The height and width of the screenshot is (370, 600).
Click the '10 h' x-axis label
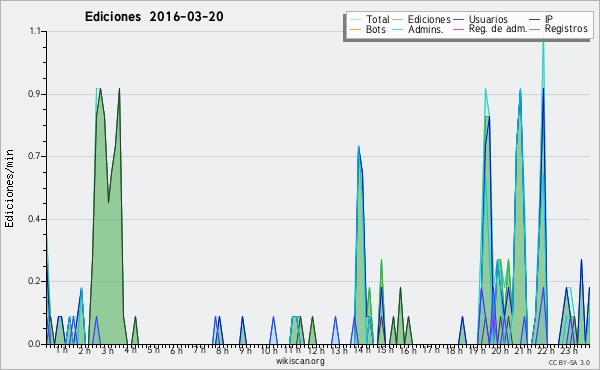[269, 350]
